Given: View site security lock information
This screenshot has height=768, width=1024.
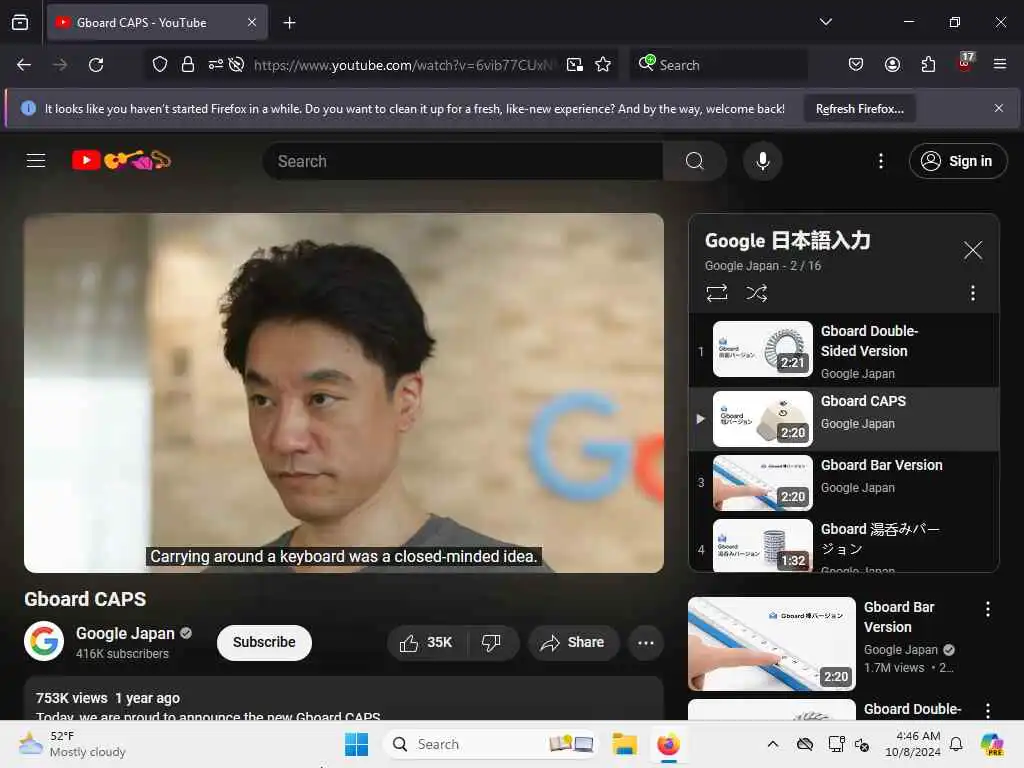Looking at the screenshot, I should click(187, 65).
